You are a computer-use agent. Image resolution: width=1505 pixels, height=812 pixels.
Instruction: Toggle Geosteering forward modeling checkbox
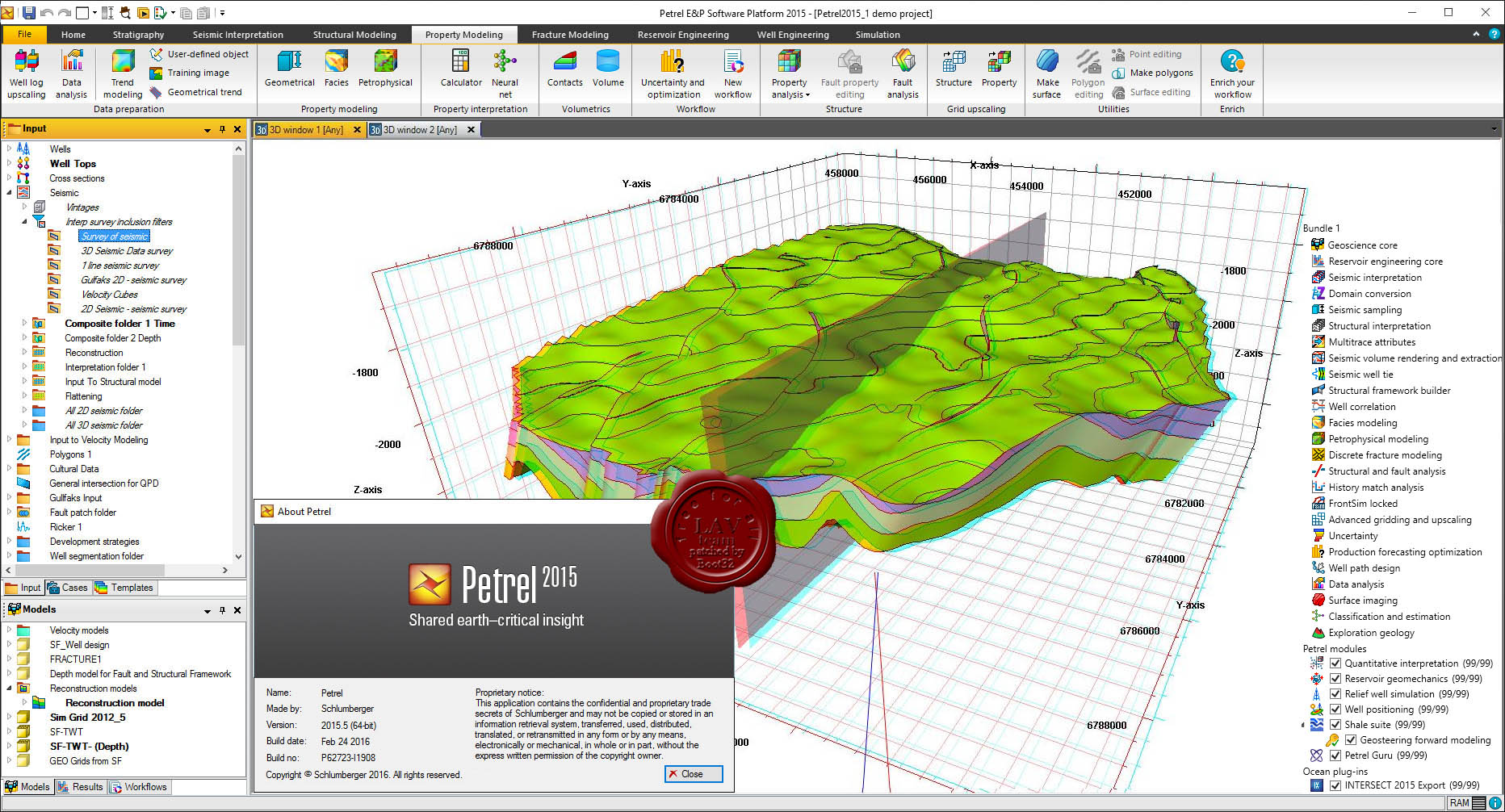[x=1351, y=740]
